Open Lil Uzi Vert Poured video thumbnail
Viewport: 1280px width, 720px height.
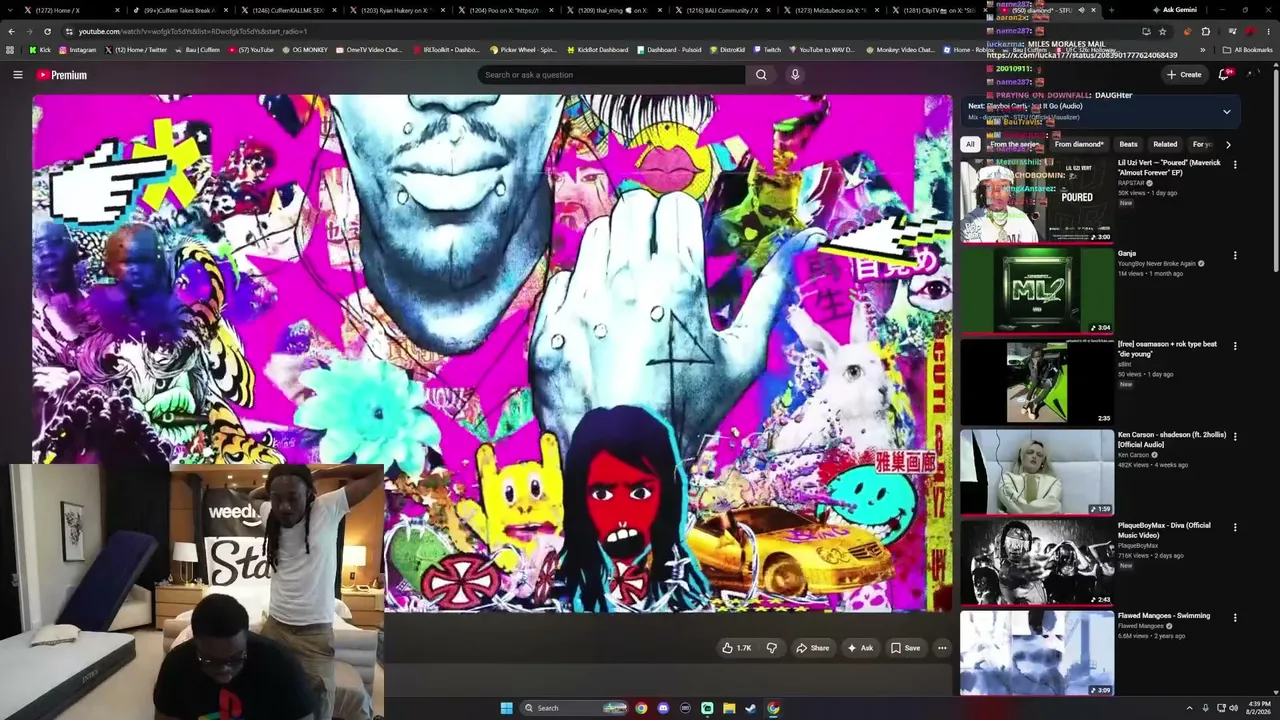(x=1037, y=201)
